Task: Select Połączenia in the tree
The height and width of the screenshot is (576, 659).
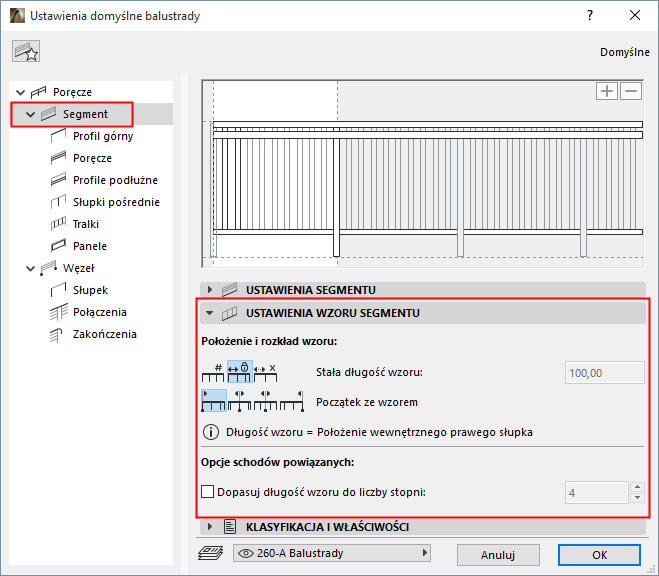Action: point(100,312)
